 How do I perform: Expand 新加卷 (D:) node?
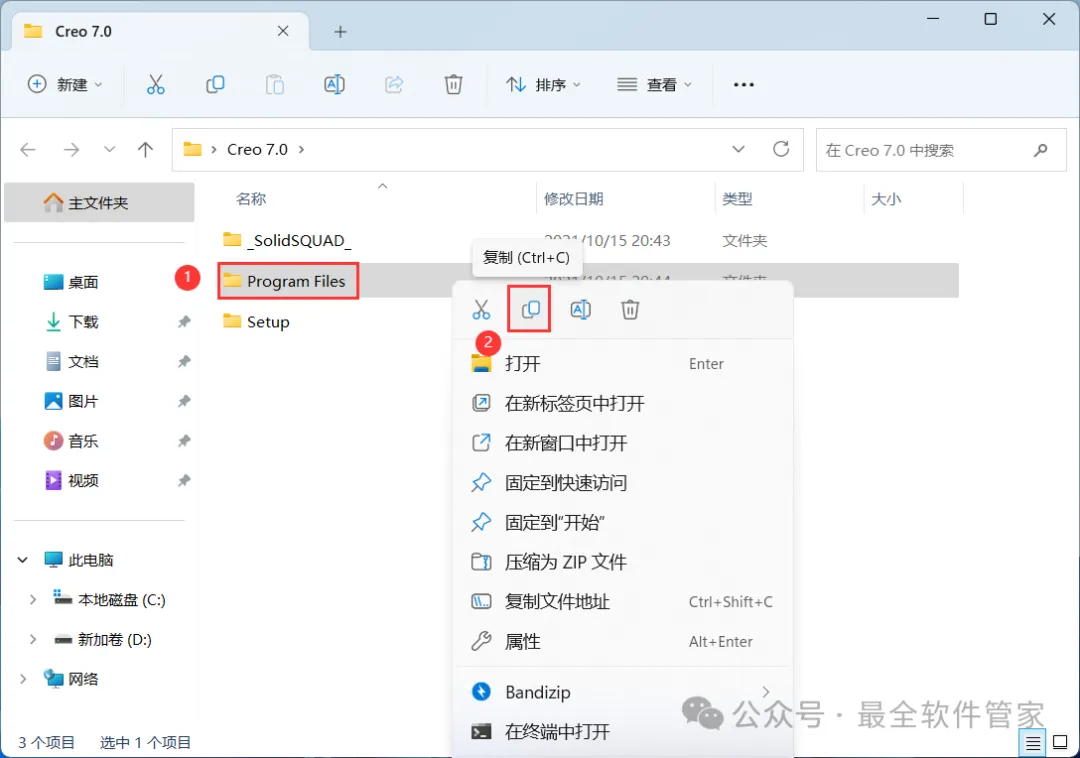[32, 640]
